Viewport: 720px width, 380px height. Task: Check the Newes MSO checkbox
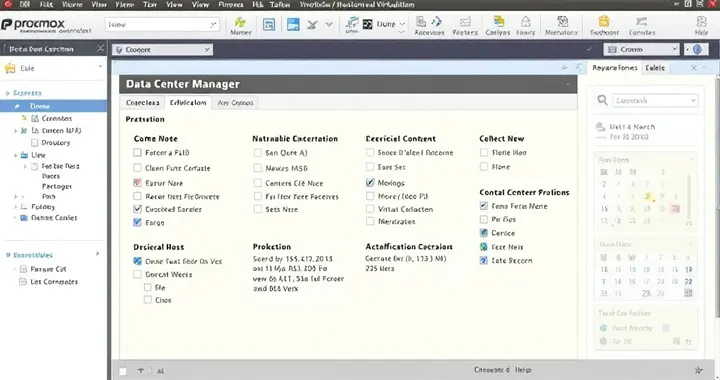point(258,168)
